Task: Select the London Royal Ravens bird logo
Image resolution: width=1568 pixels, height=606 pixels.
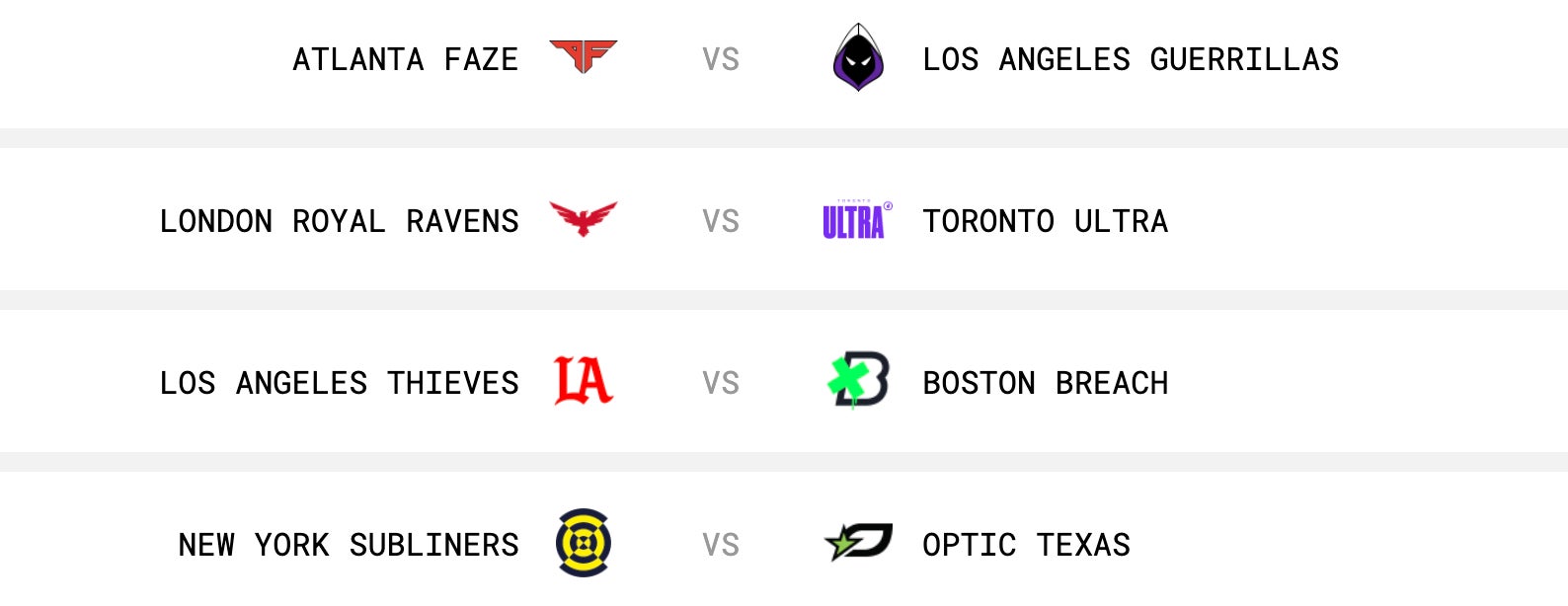Action: [583, 218]
